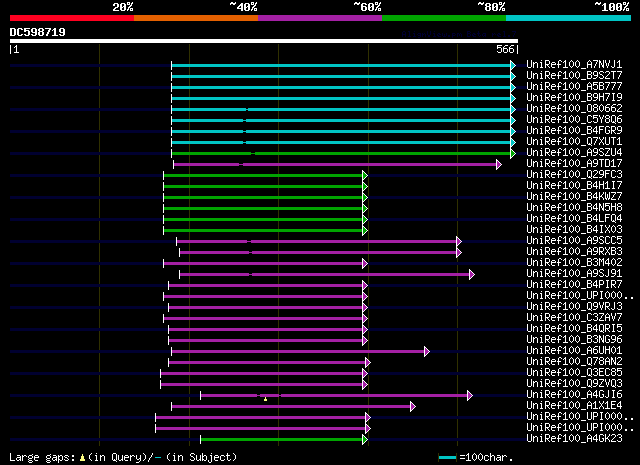This screenshot has height=465, width=640.
Task: Select the green alignment bar for UniRef100_Q29FC3
Action: [x=265, y=176]
